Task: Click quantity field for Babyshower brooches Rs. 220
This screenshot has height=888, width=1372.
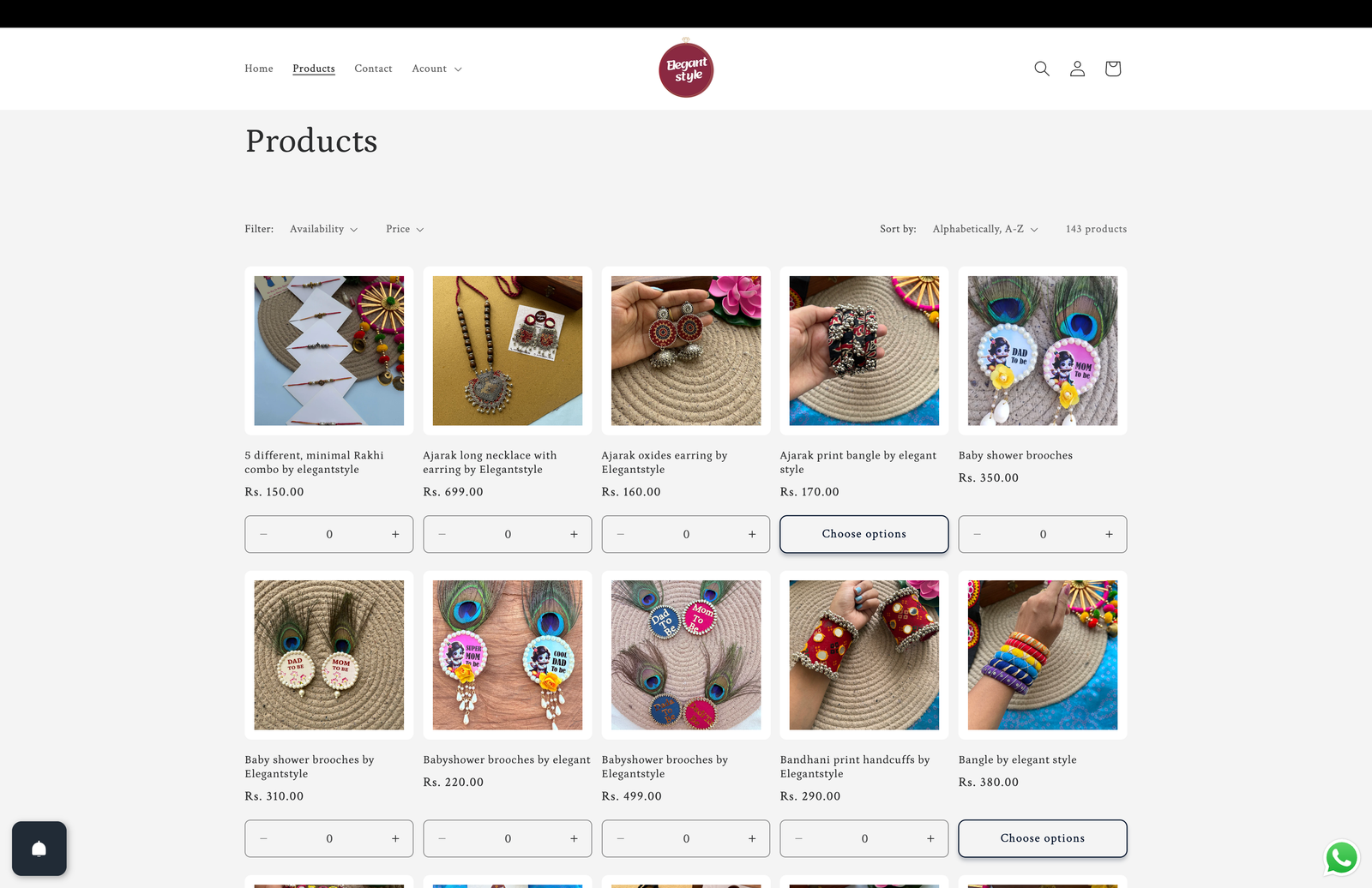Action: tap(508, 838)
